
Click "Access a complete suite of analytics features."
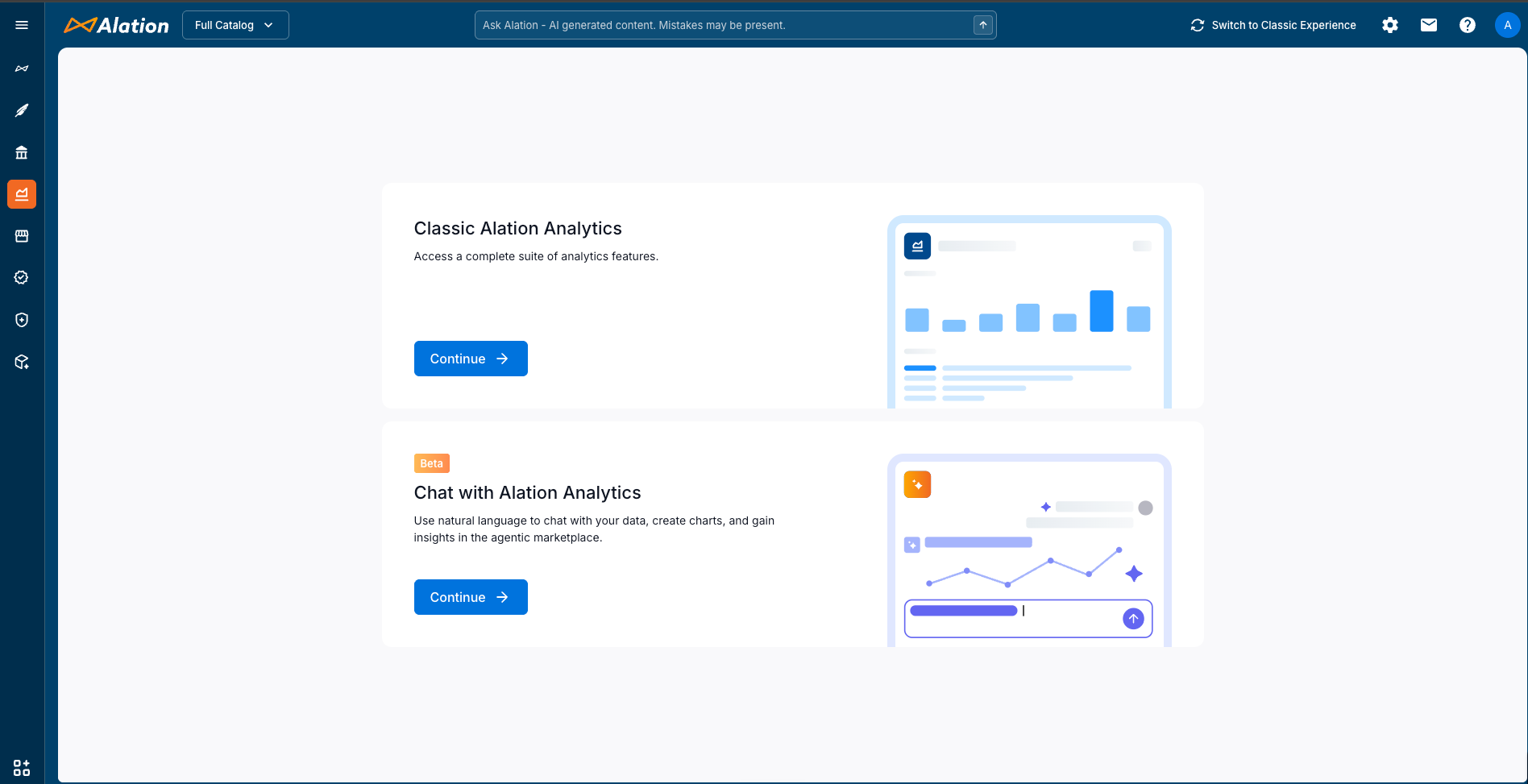(x=536, y=256)
